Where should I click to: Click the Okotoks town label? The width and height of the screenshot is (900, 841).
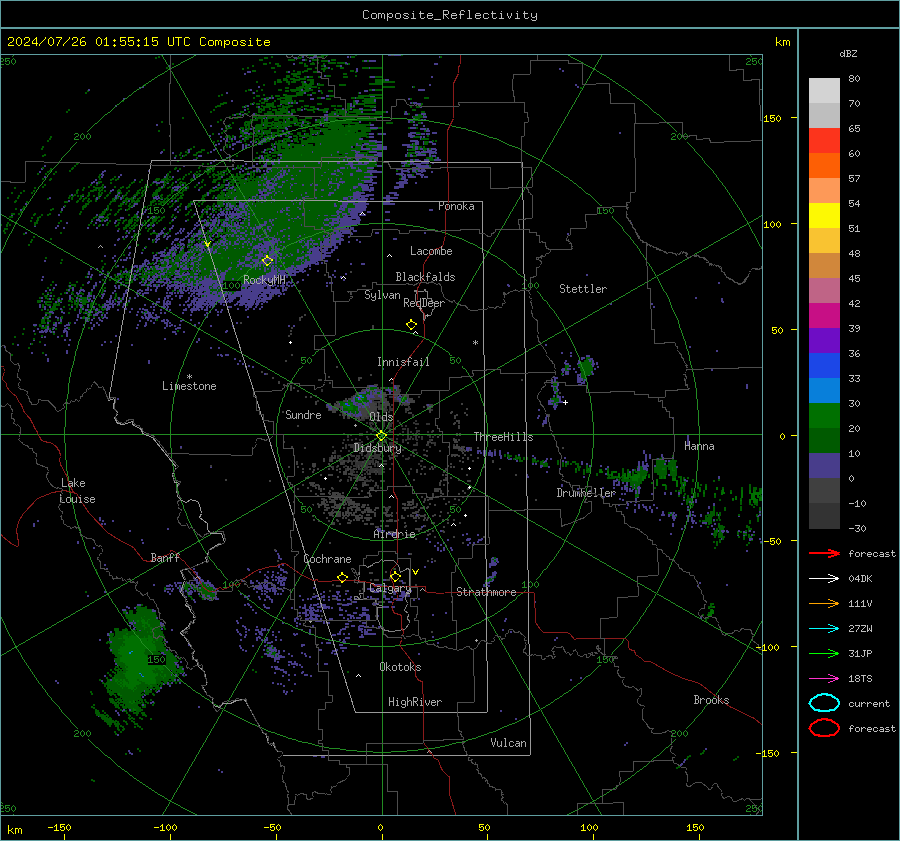pyautogui.click(x=400, y=667)
